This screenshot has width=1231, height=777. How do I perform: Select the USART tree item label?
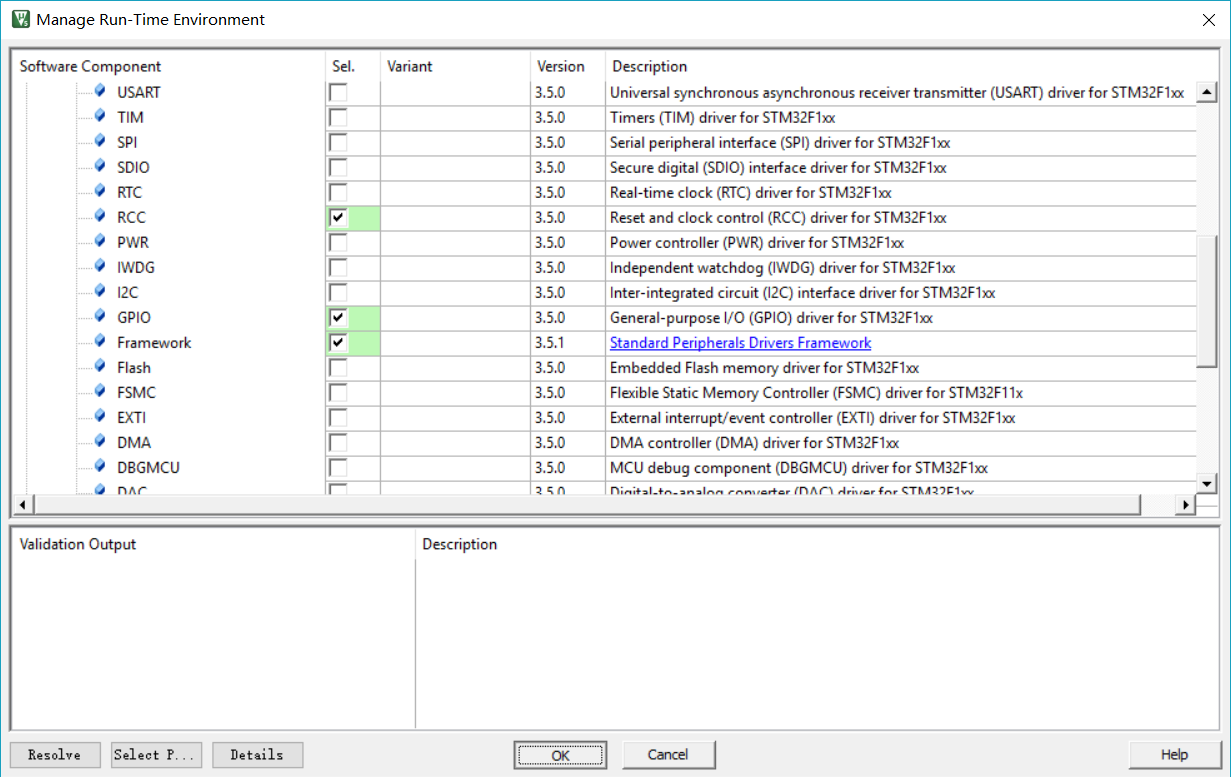point(138,93)
